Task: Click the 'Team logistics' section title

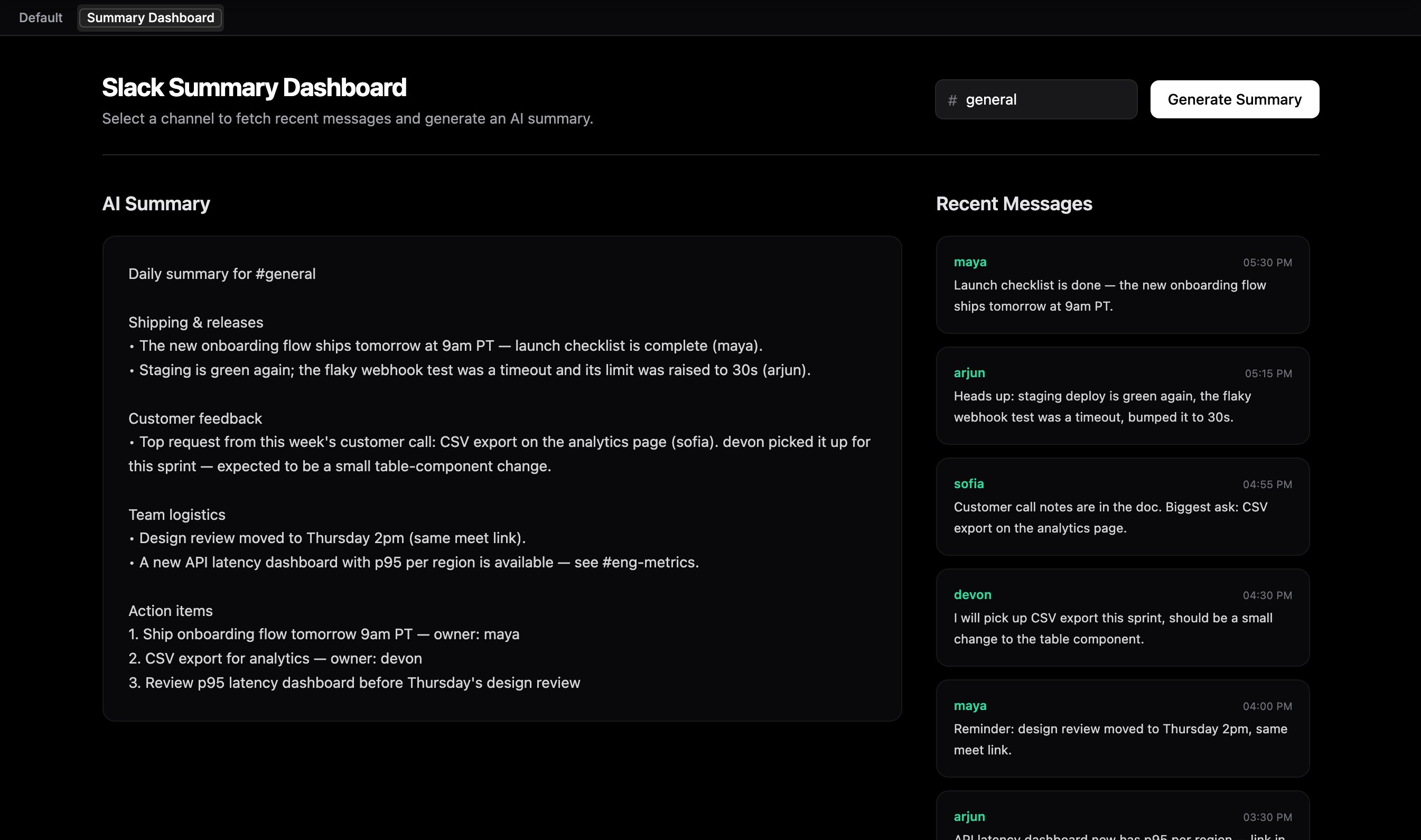Action: point(176,515)
